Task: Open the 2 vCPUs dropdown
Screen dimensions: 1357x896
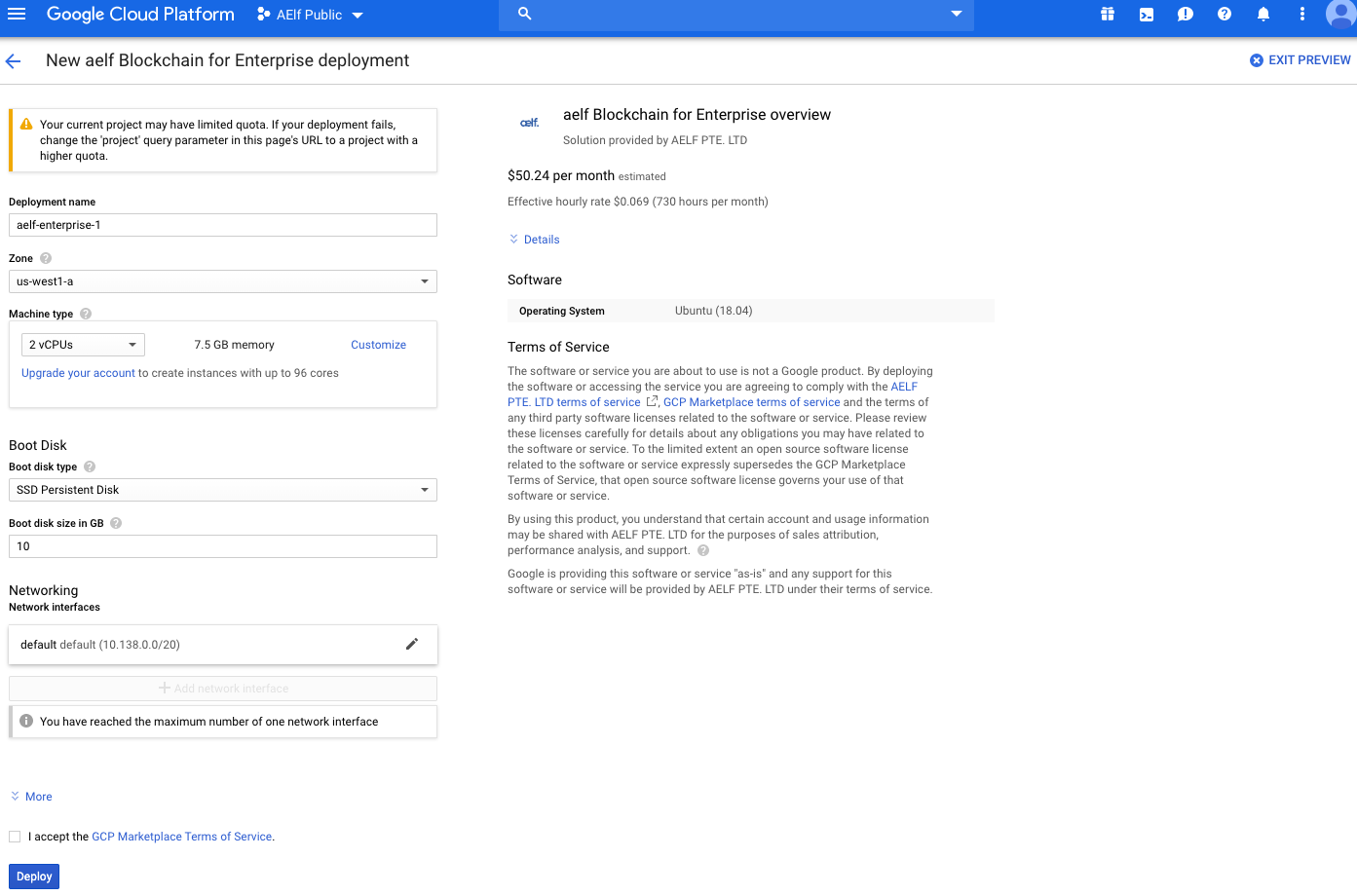Action: 83,345
